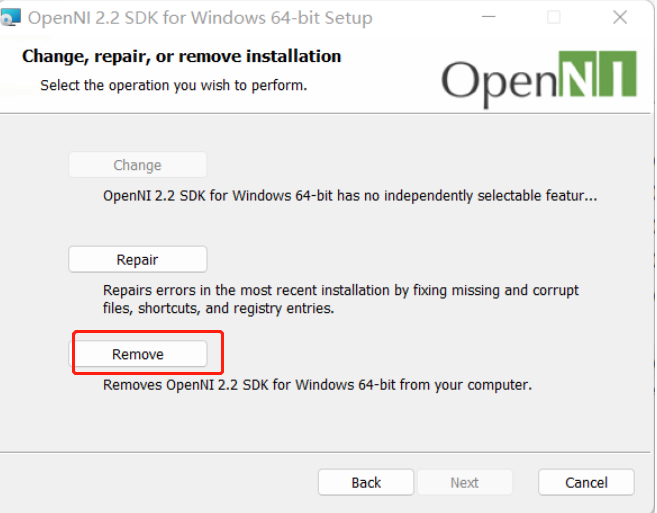657x513 pixels.
Task: Click the greyed-out Change button
Action: tap(138, 165)
